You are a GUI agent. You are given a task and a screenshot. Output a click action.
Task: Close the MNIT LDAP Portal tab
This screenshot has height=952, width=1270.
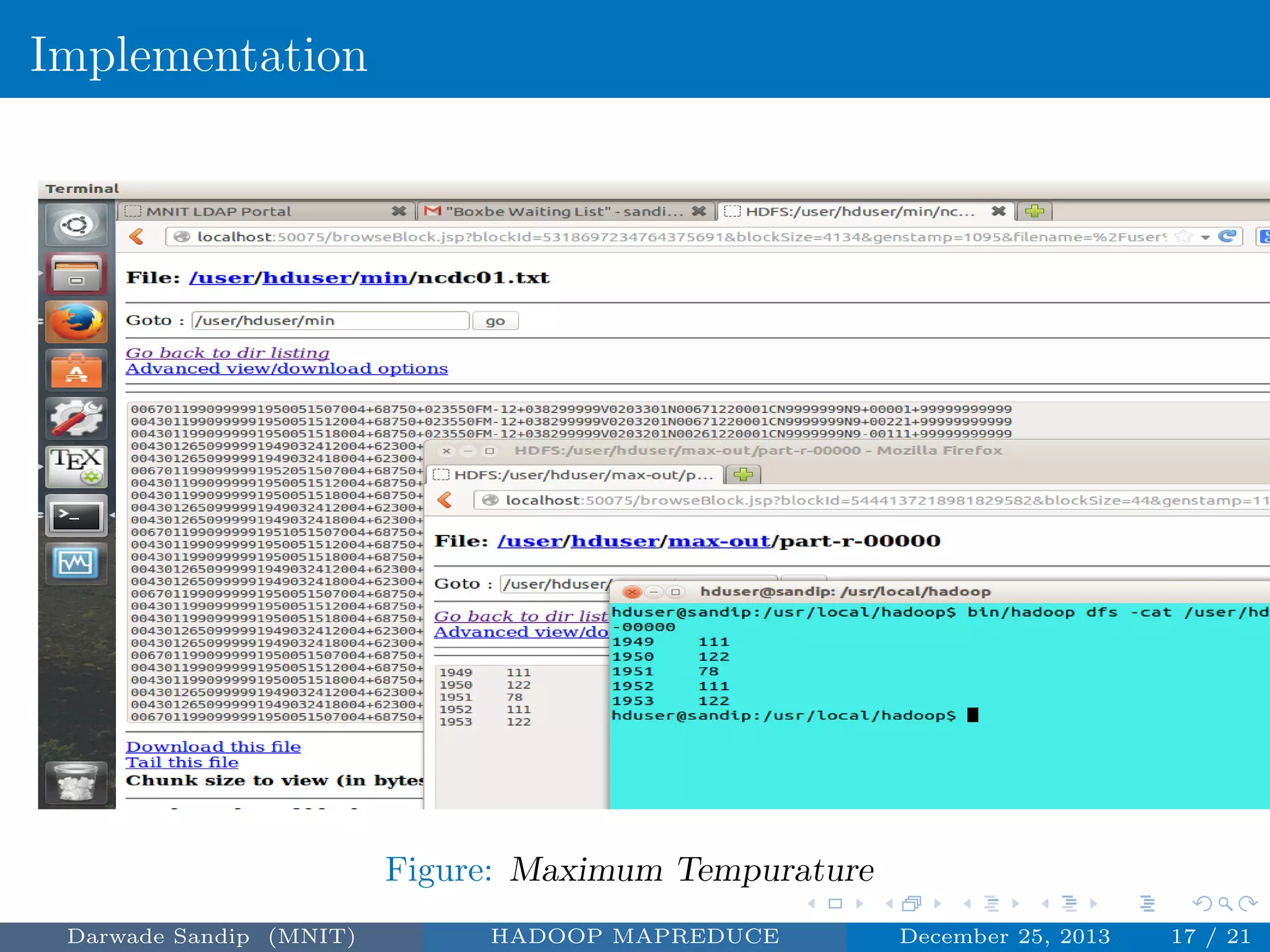pyautogui.click(x=399, y=211)
